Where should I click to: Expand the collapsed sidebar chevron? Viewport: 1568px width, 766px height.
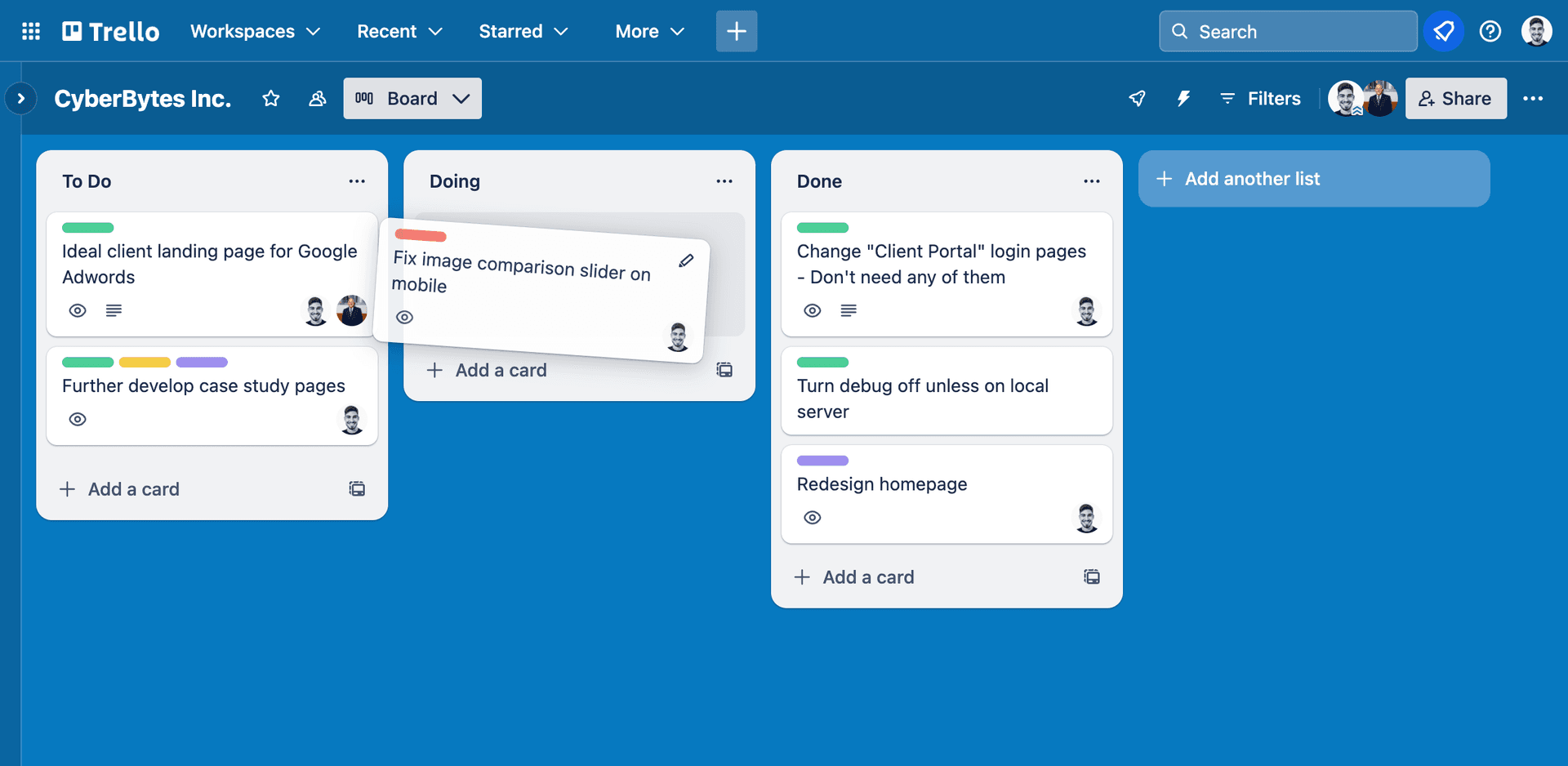click(x=21, y=99)
